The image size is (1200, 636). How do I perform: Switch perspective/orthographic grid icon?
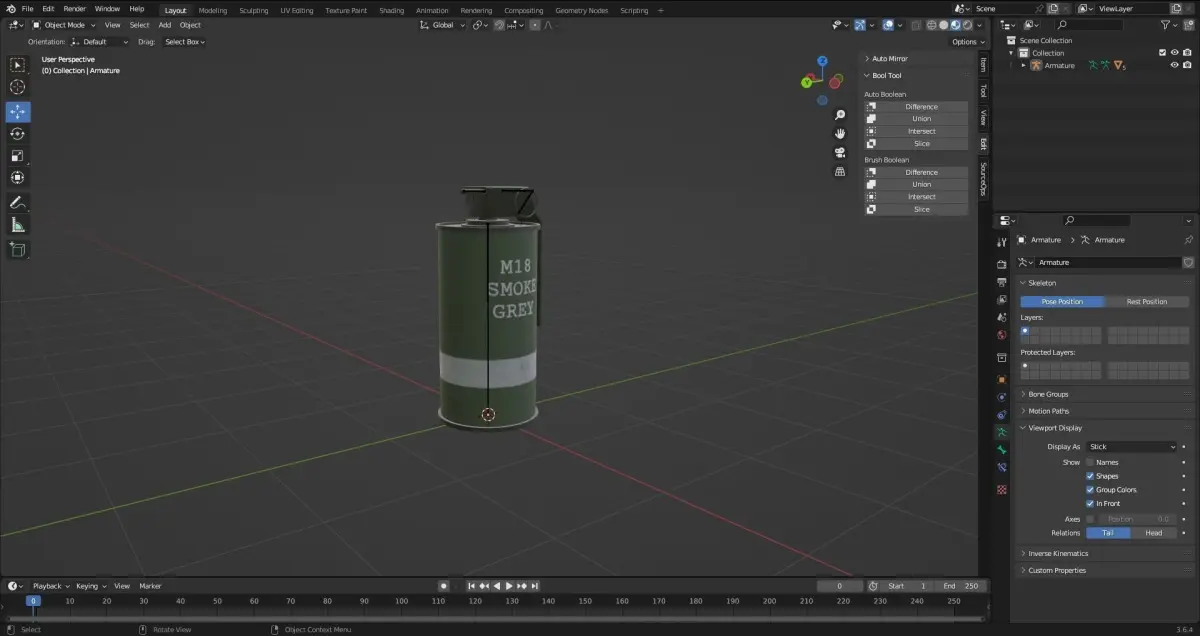click(841, 172)
